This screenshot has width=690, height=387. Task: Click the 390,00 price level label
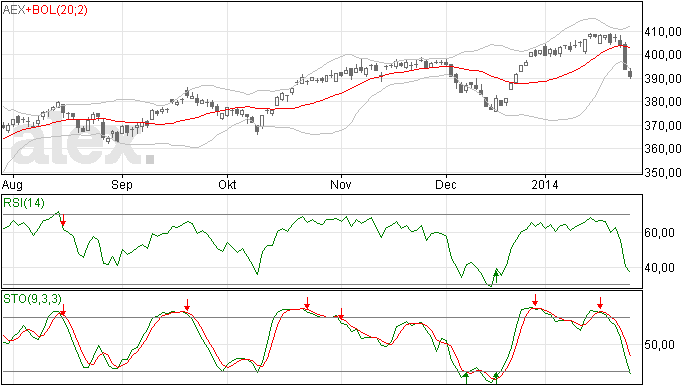click(x=663, y=79)
